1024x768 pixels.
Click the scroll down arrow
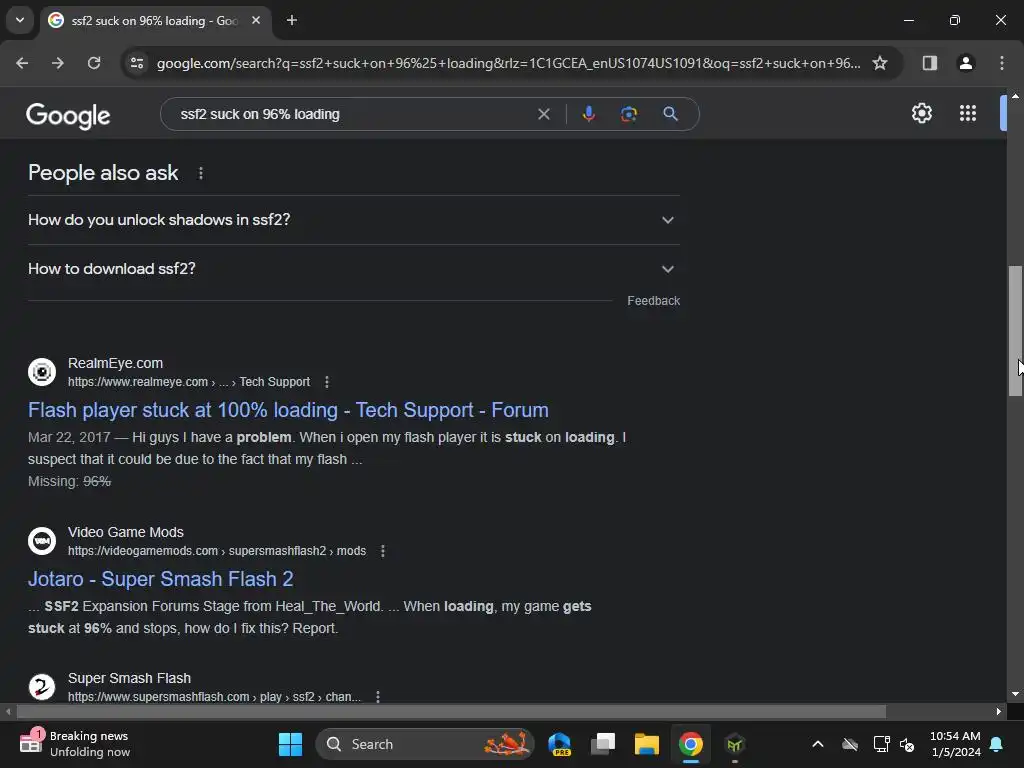tap(1015, 694)
